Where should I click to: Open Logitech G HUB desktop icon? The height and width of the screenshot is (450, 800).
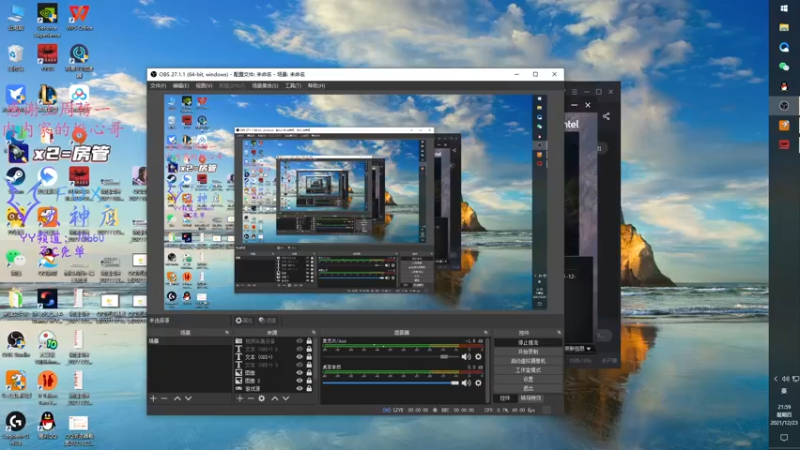pos(16,429)
